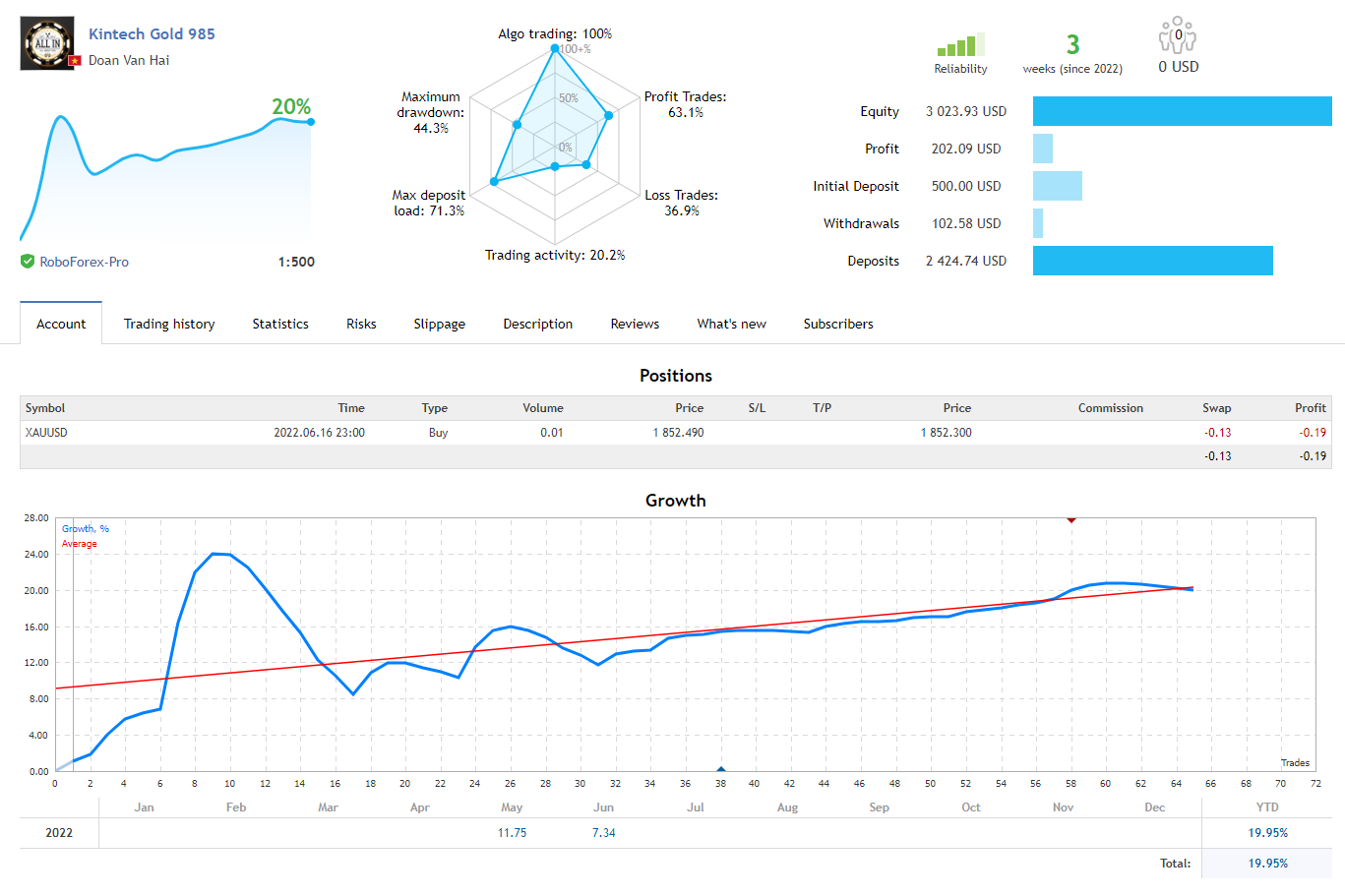Click the Buy type cell
The width and height of the screenshot is (1345, 896).
coord(438,433)
